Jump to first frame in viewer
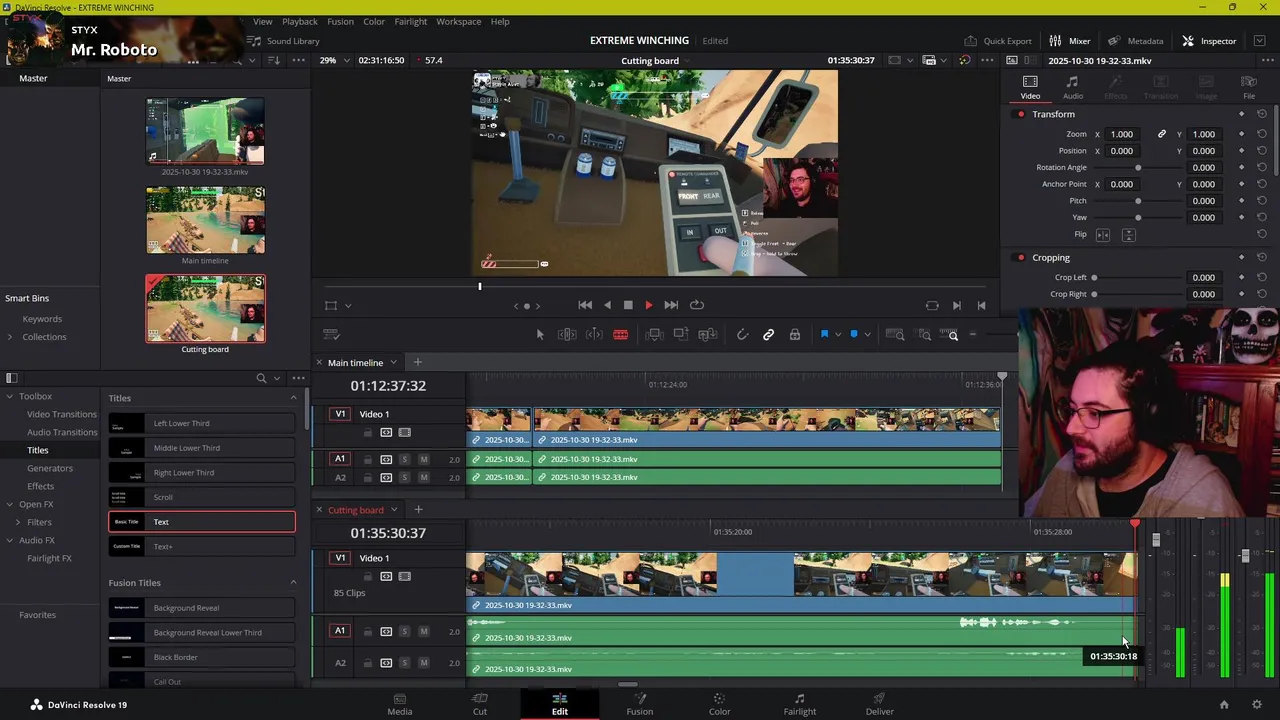Image resolution: width=1280 pixels, height=720 pixels. click(x=585, y=305)
